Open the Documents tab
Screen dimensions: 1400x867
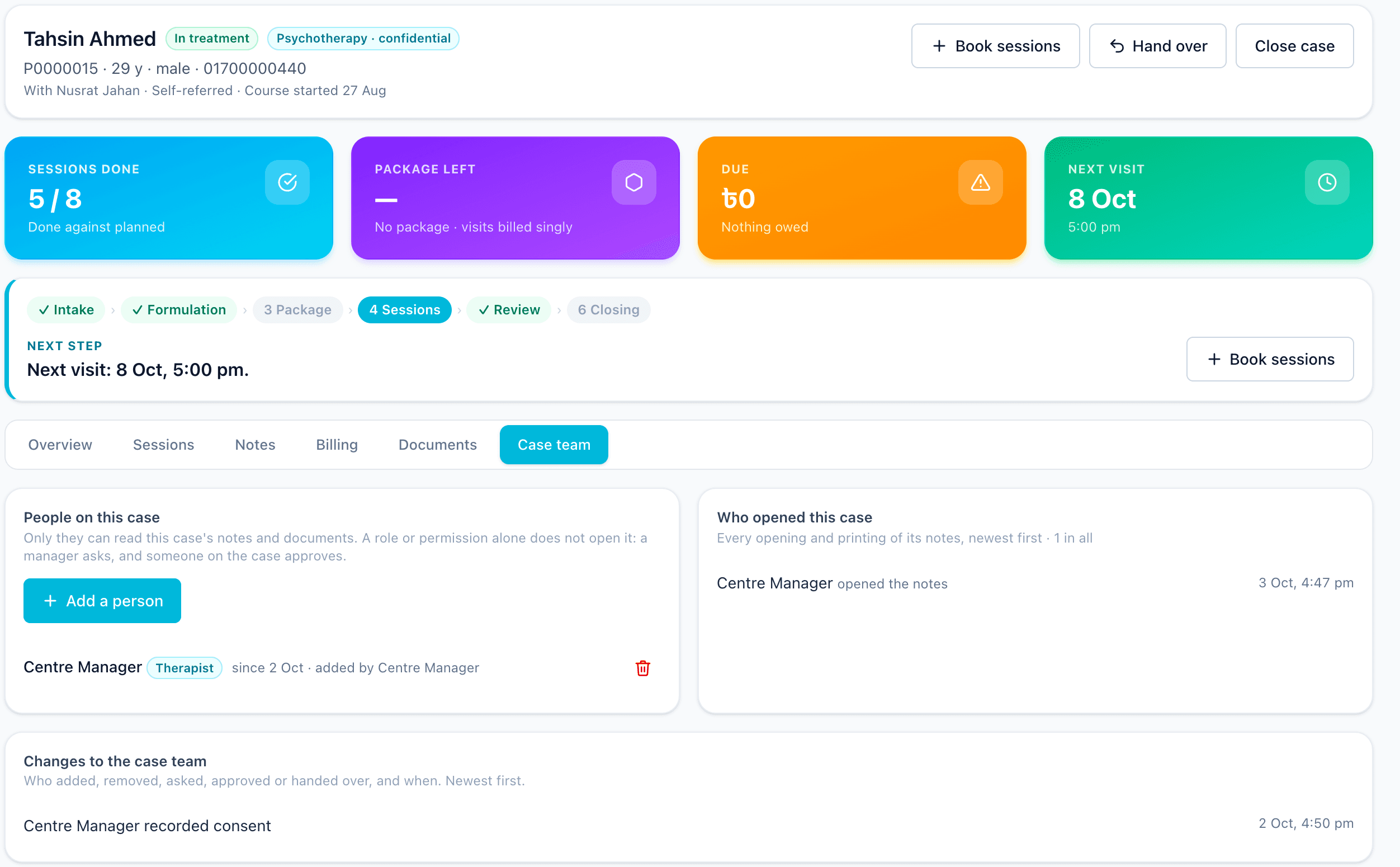(x=438, y=445)
